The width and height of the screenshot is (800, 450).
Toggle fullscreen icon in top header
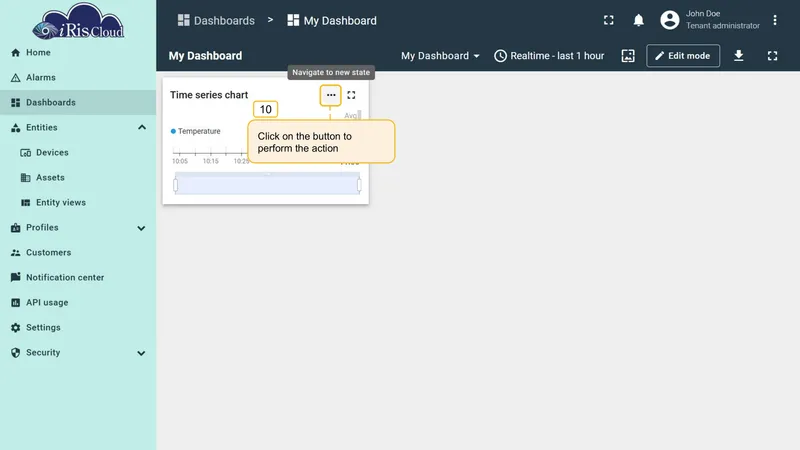[x=609, y=20]
